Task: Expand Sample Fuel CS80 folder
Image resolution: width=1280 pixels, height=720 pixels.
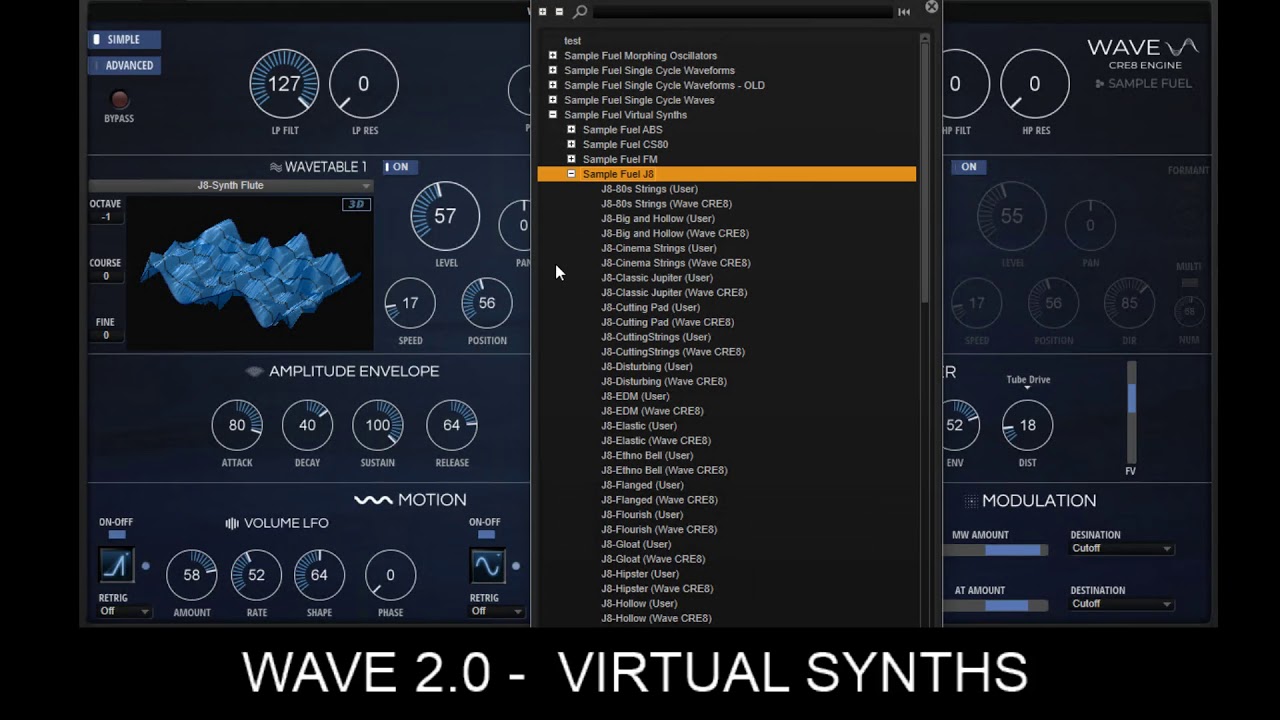Action: tap(571, 144)
